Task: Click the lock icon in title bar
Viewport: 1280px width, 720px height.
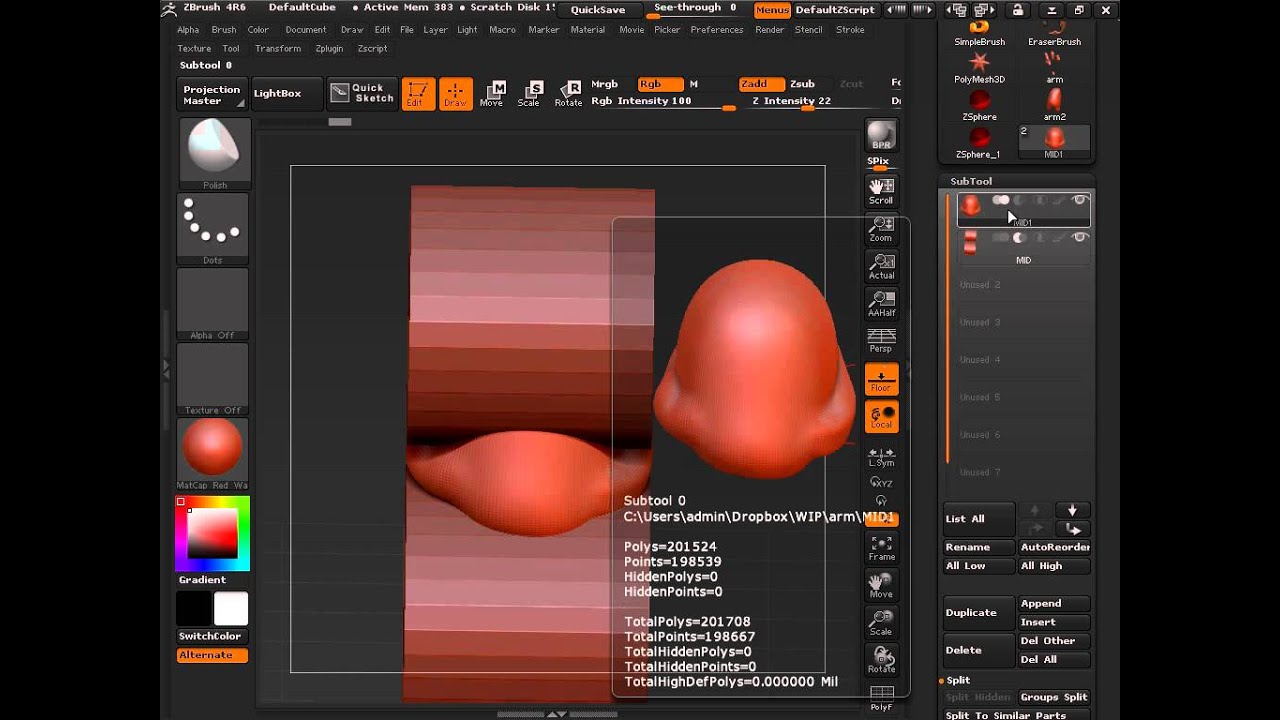Action: click(x=1017, y=10)
